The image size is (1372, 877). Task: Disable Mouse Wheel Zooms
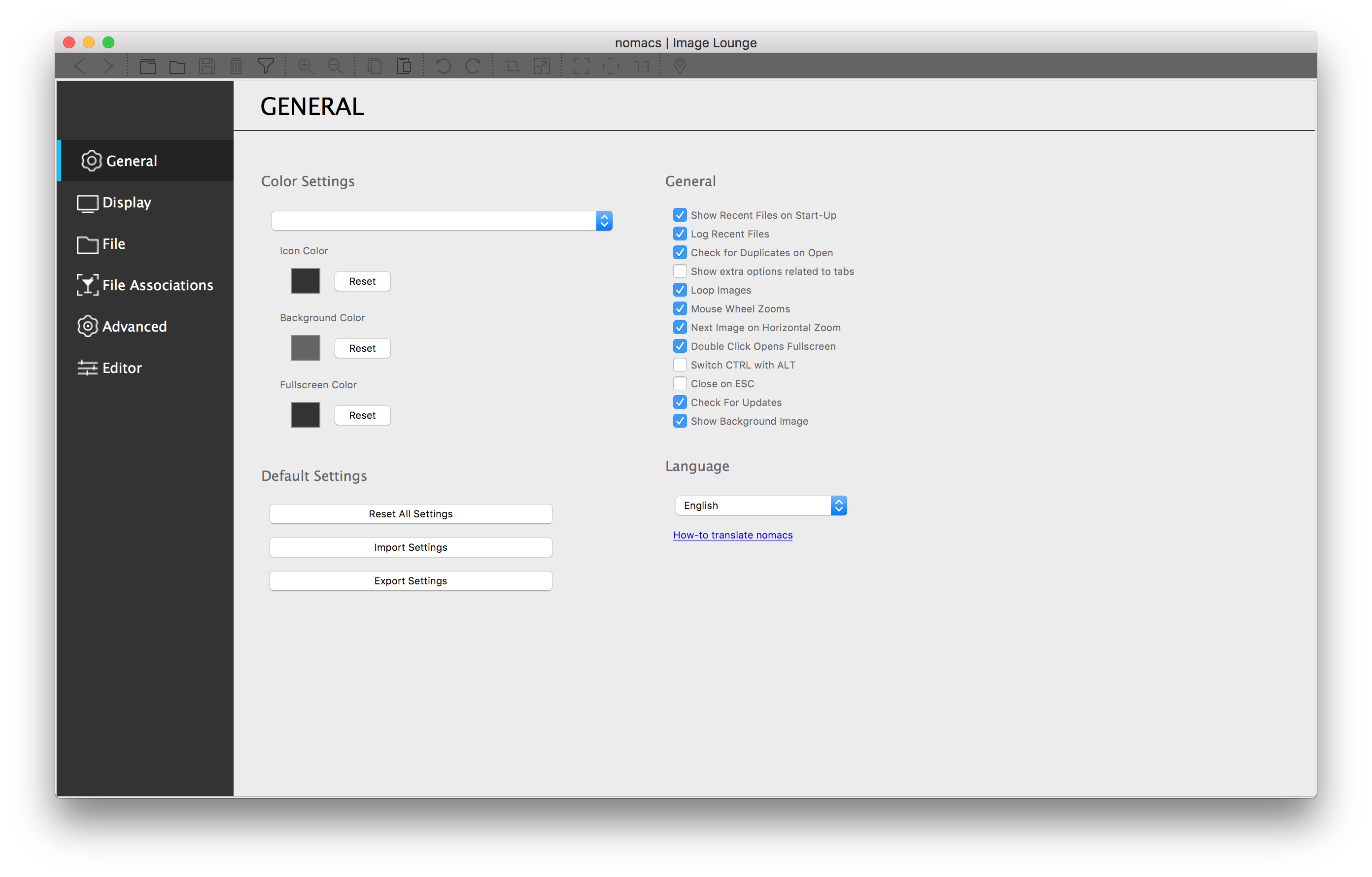[680, 308]
